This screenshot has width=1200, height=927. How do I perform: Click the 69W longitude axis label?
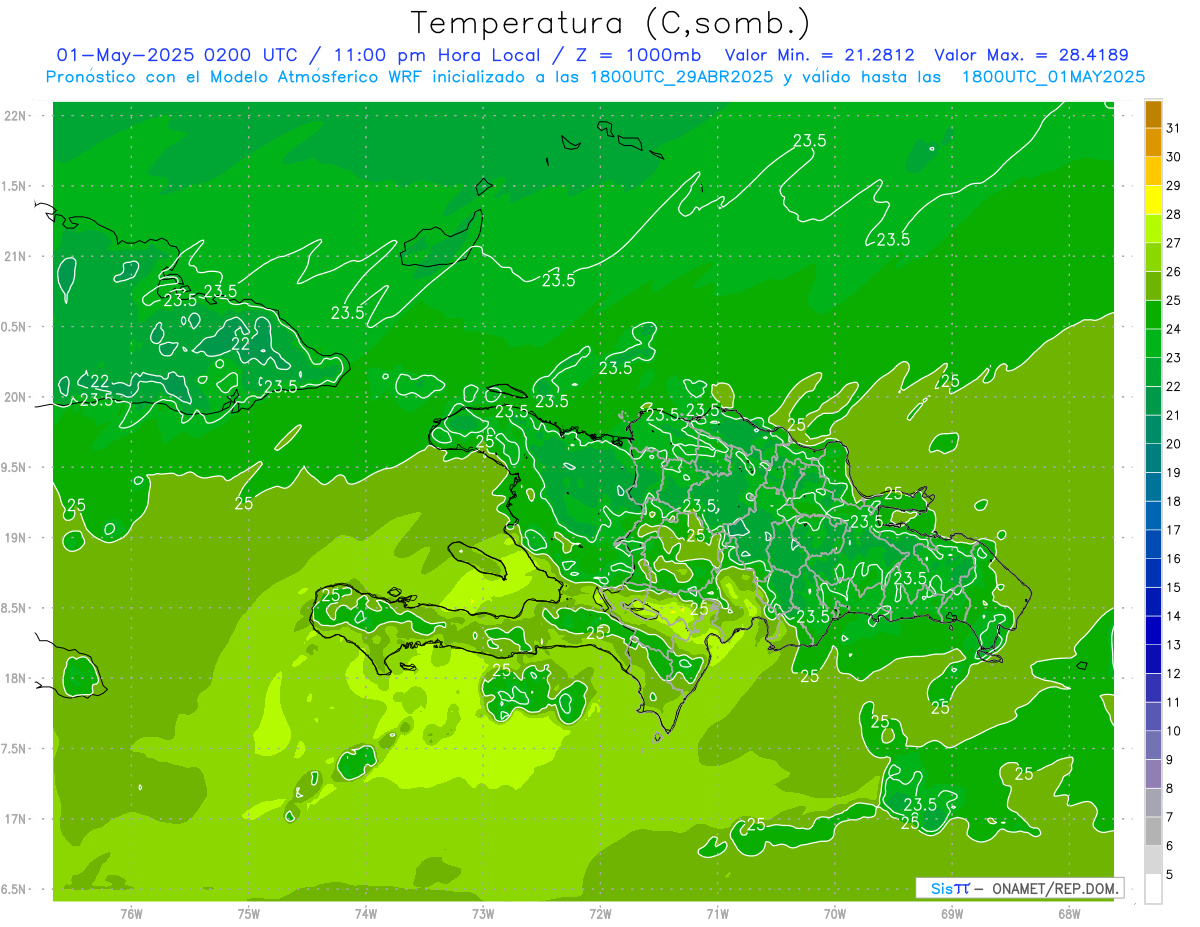point(952,913)
